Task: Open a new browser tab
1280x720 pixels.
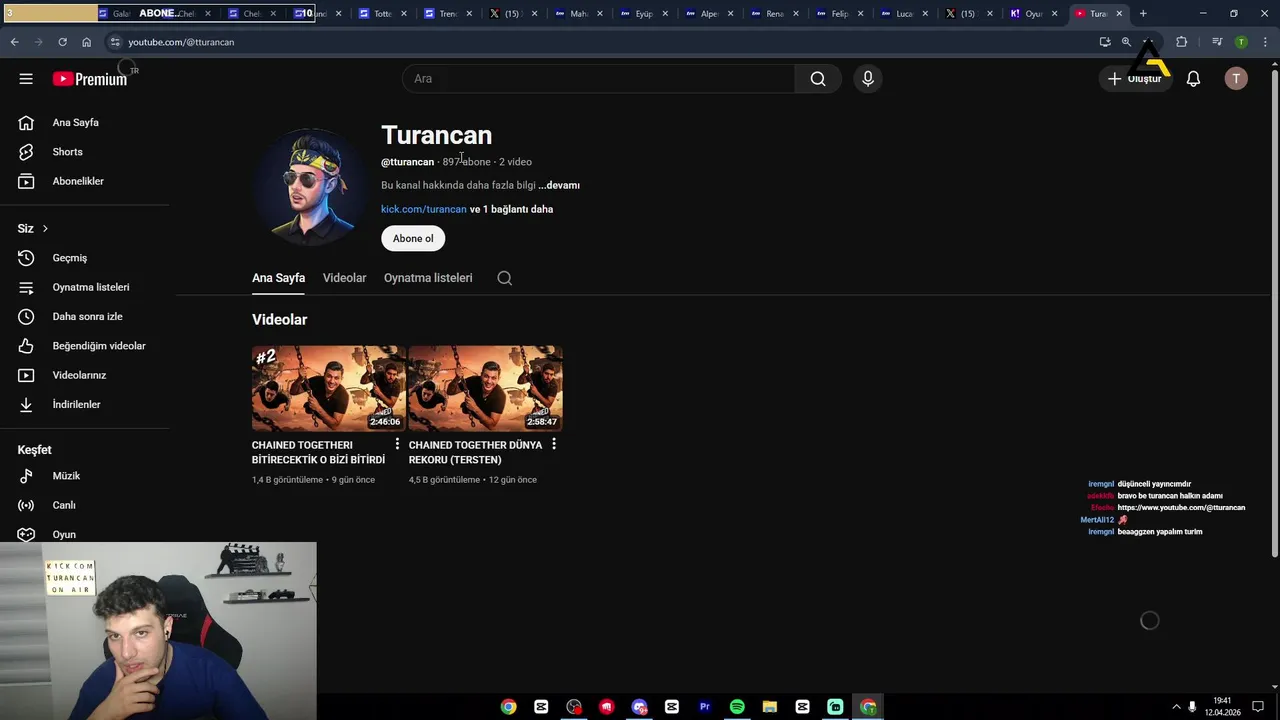Action: click(x=1143, y=14)
